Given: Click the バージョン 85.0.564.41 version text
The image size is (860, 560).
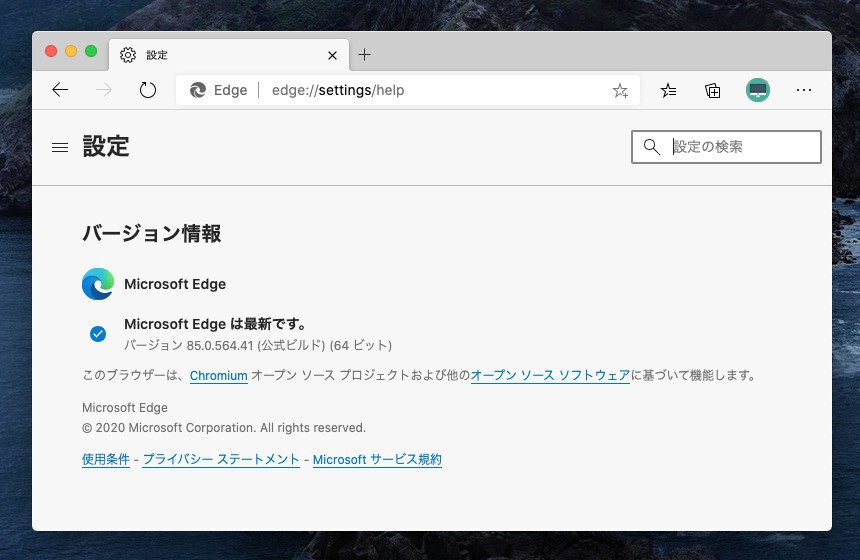Looking at the screenshot, I should [x=258, y=345].
